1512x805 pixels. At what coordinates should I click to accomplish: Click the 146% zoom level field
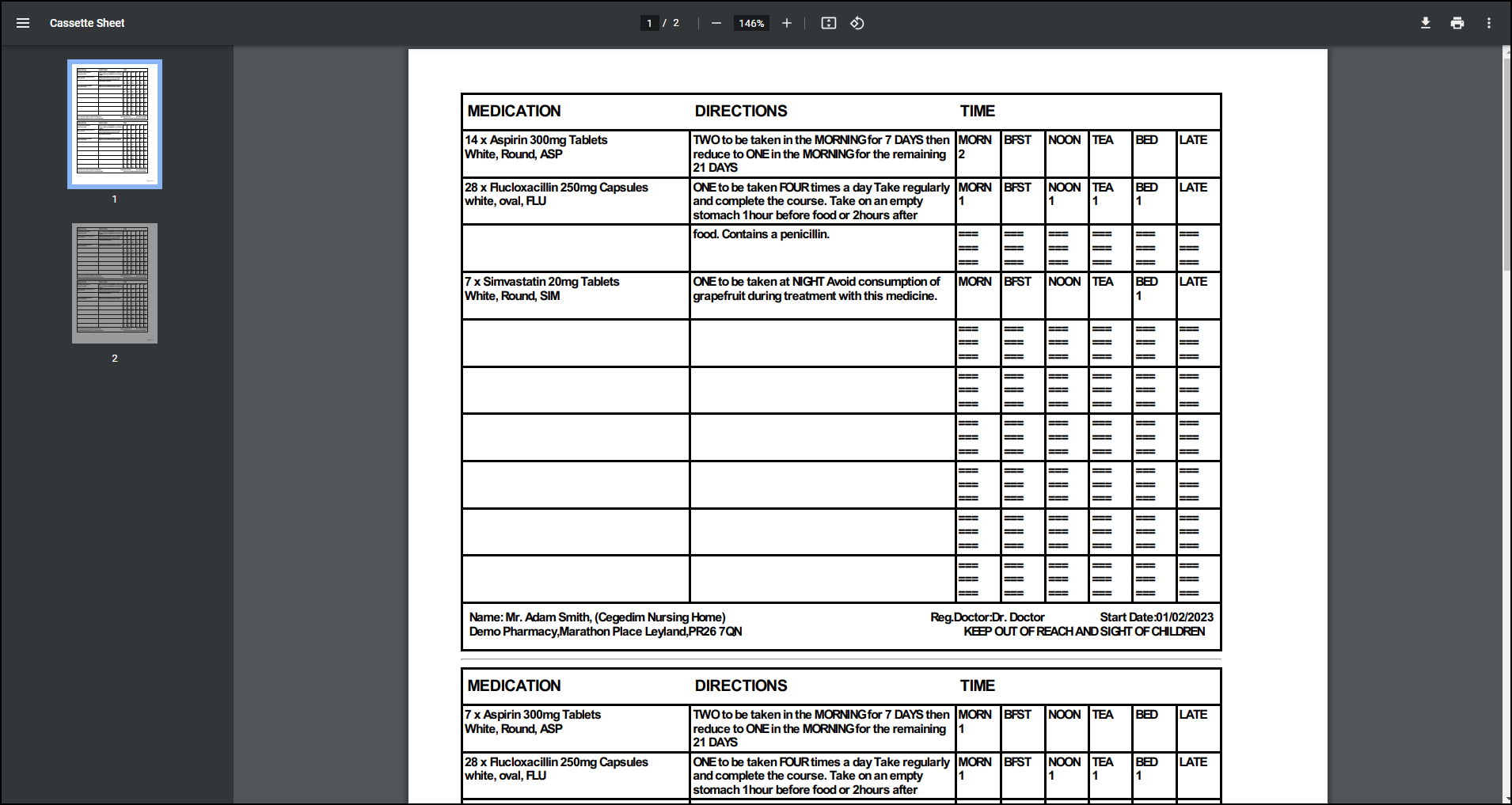coord(751,23)
